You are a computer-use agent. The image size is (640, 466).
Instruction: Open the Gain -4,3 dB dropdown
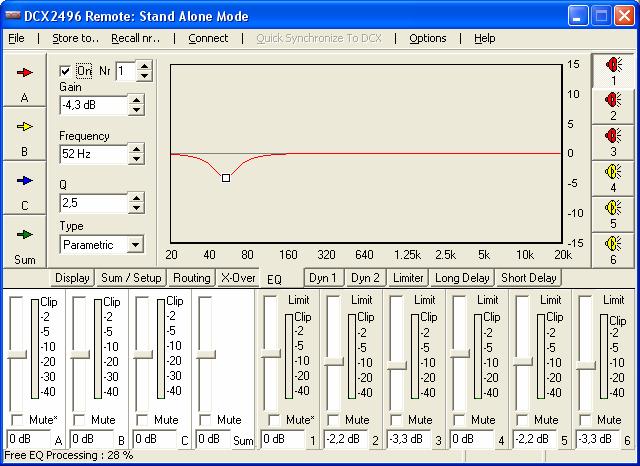pos(136,106)
